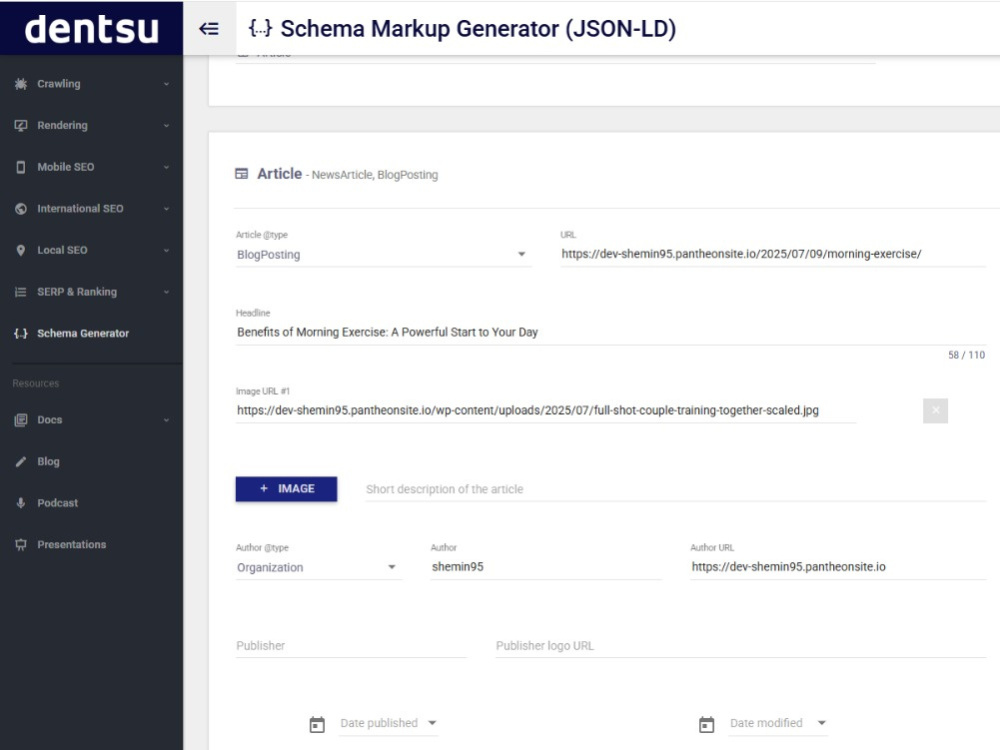
Task: Click the Author name field shemin95
Action: click(x=545, y=567)
